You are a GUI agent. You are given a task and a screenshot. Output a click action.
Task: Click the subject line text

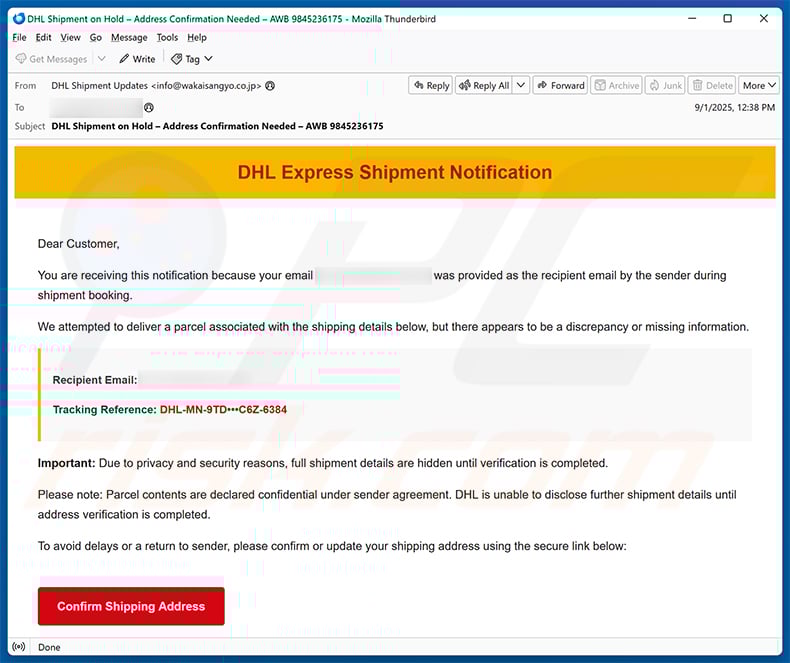(217, 126)
